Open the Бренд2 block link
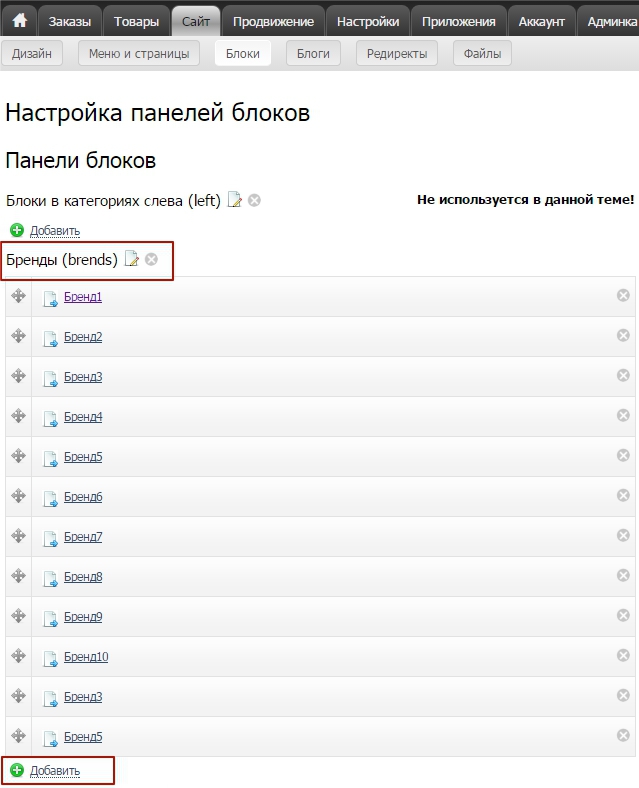This screenshot has width=639, height=788. tap(83, 337)
